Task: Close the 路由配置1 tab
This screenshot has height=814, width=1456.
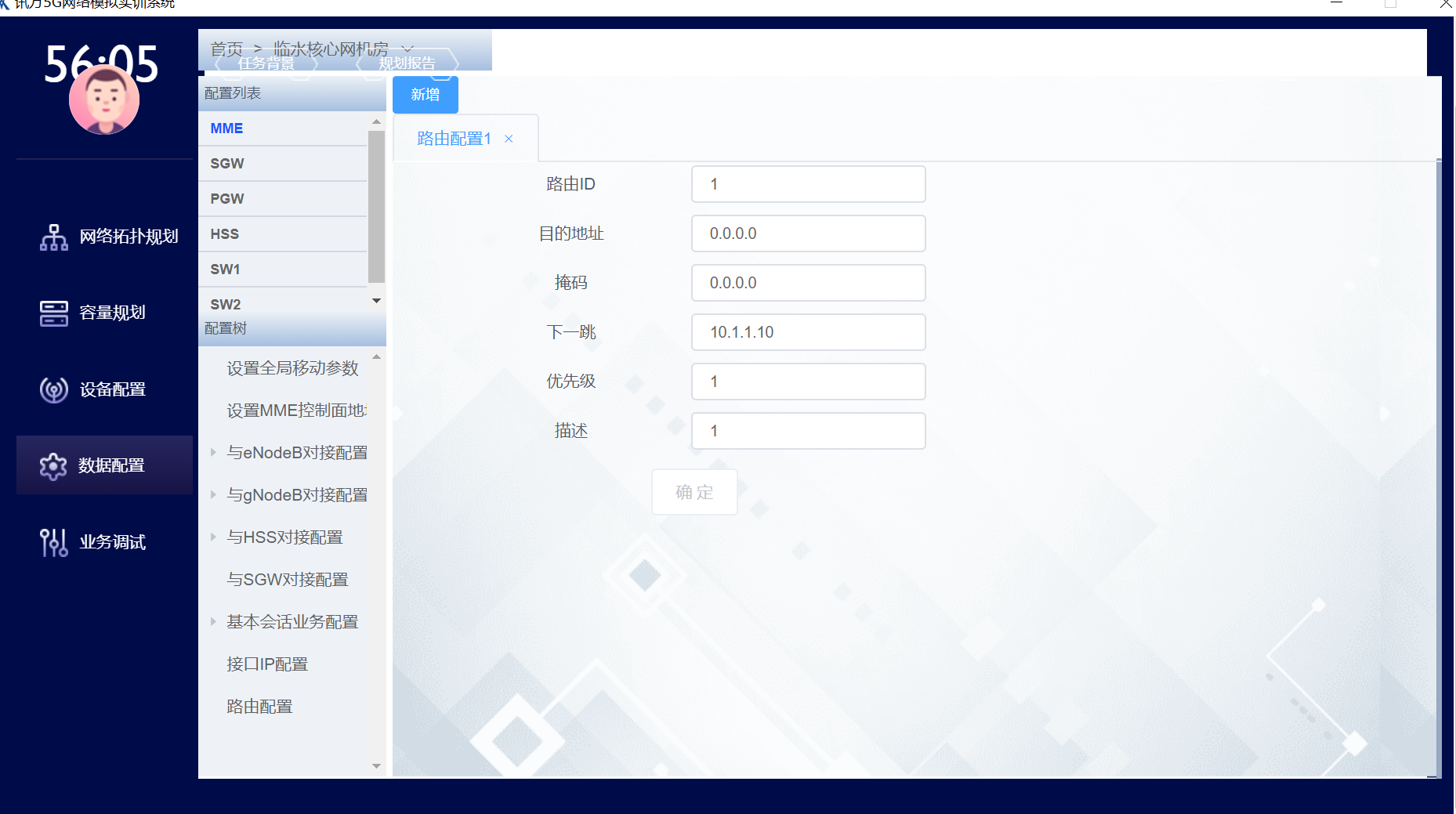Action: pos(509,139)
